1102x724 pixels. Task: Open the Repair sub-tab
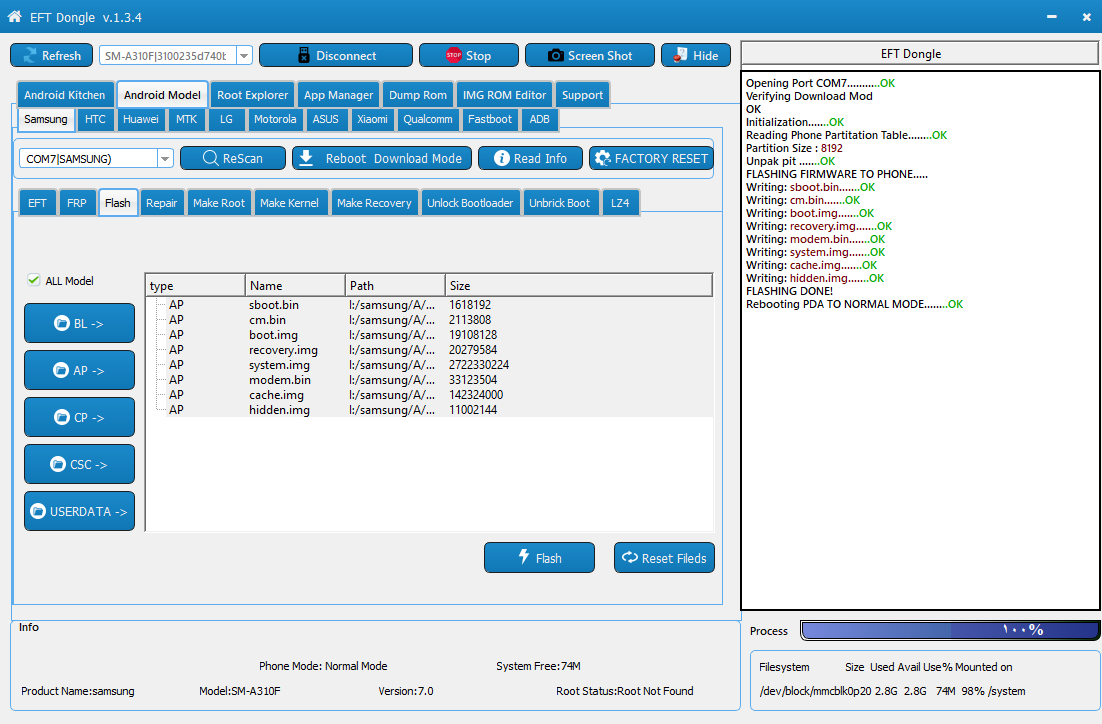161,203
